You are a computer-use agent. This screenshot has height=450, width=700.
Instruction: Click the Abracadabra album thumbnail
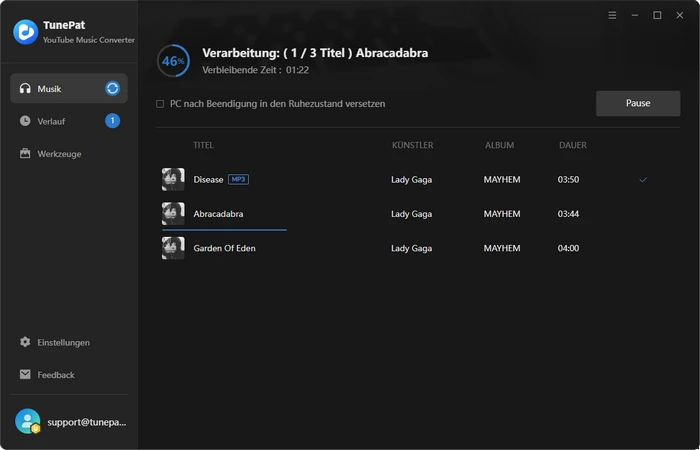pos(173,213)
